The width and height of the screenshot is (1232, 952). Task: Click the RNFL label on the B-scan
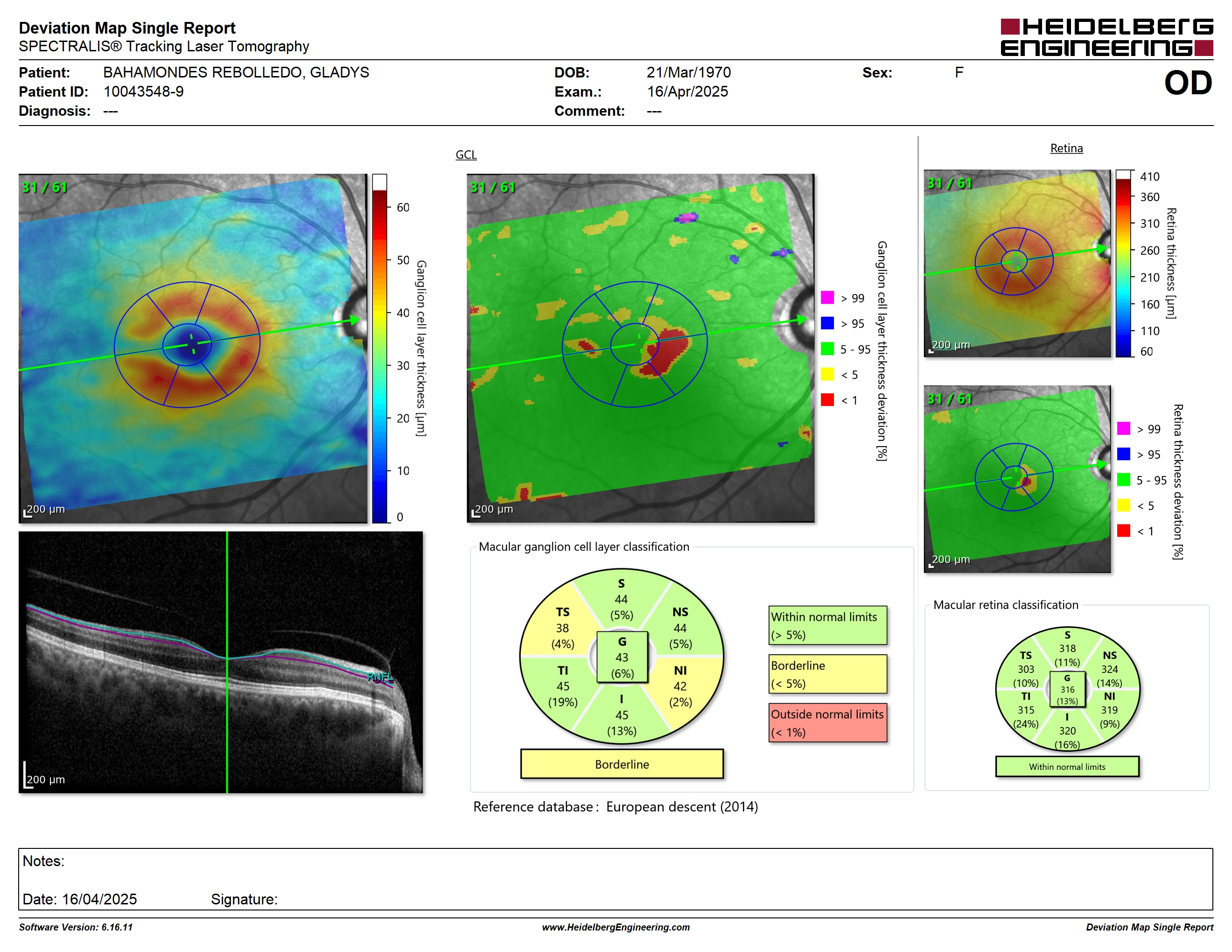tap(380, 677)
